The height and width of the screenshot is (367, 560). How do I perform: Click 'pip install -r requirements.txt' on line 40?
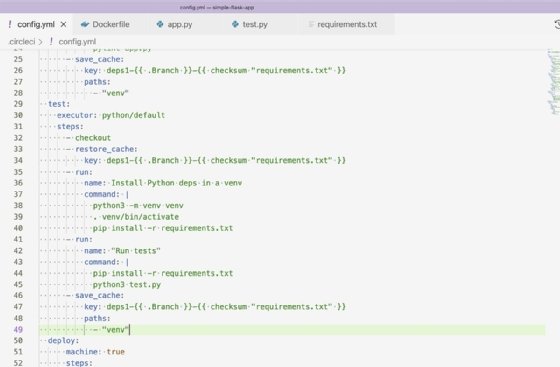point(163,228)
